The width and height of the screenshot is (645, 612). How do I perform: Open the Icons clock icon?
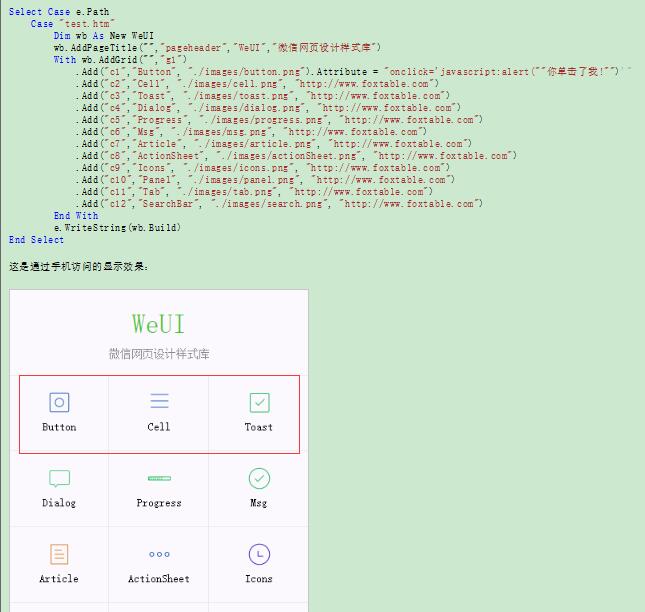[x=260, y=554]
